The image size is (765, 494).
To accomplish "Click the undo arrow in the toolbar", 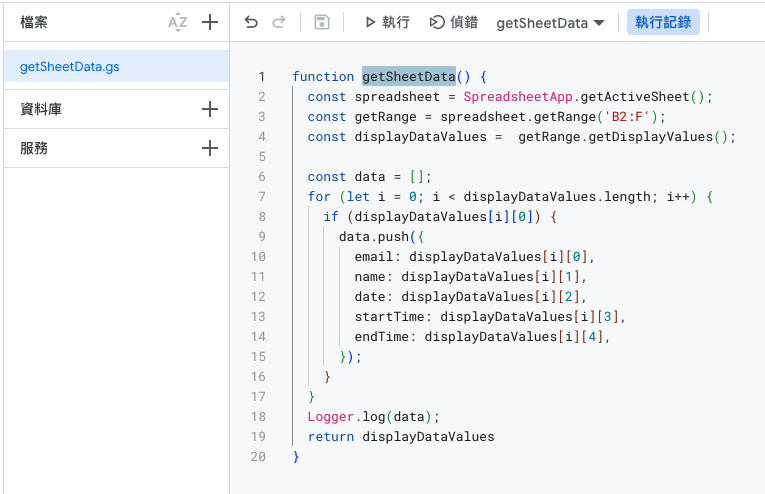I will tap(251, 22).
